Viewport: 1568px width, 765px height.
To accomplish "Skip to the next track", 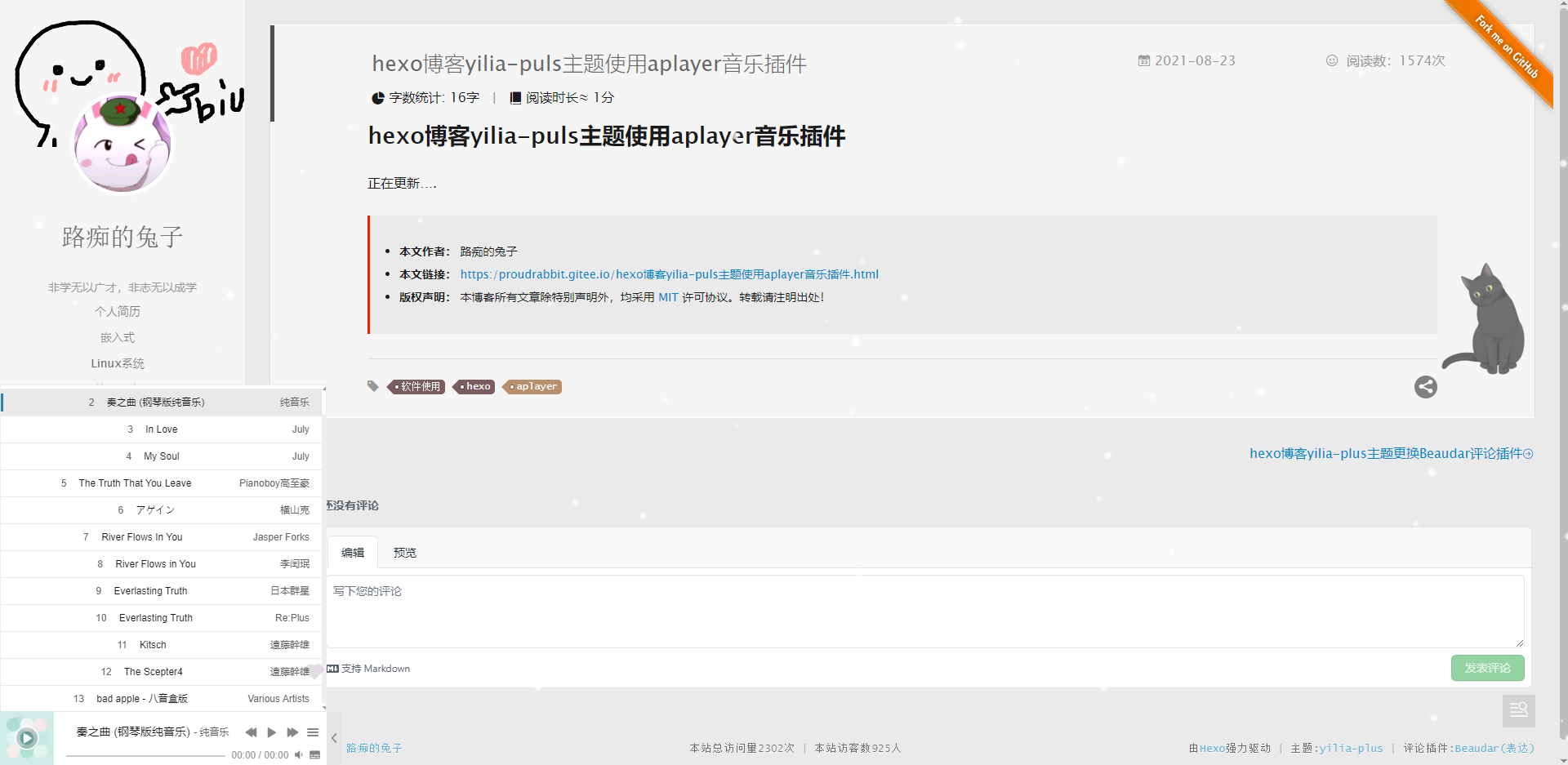I will pyautogui.click(x=292, y=732).
